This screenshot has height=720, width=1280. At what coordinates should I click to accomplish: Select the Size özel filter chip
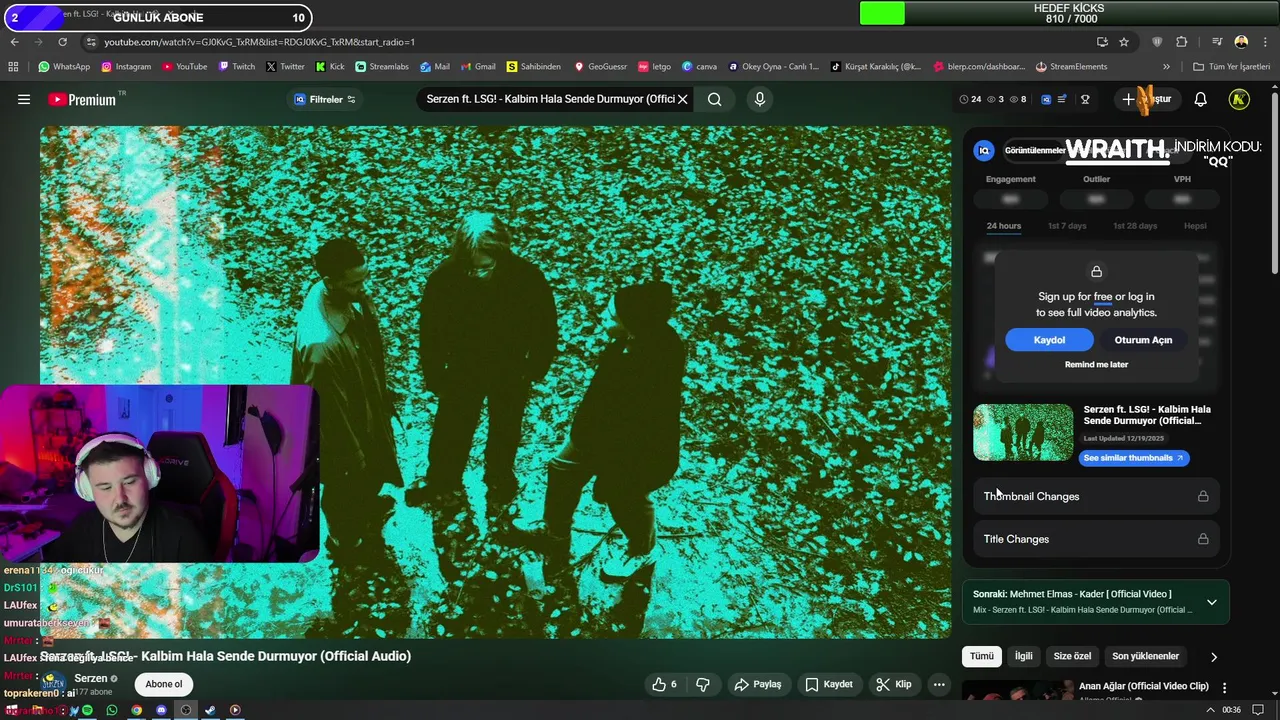1072,656
